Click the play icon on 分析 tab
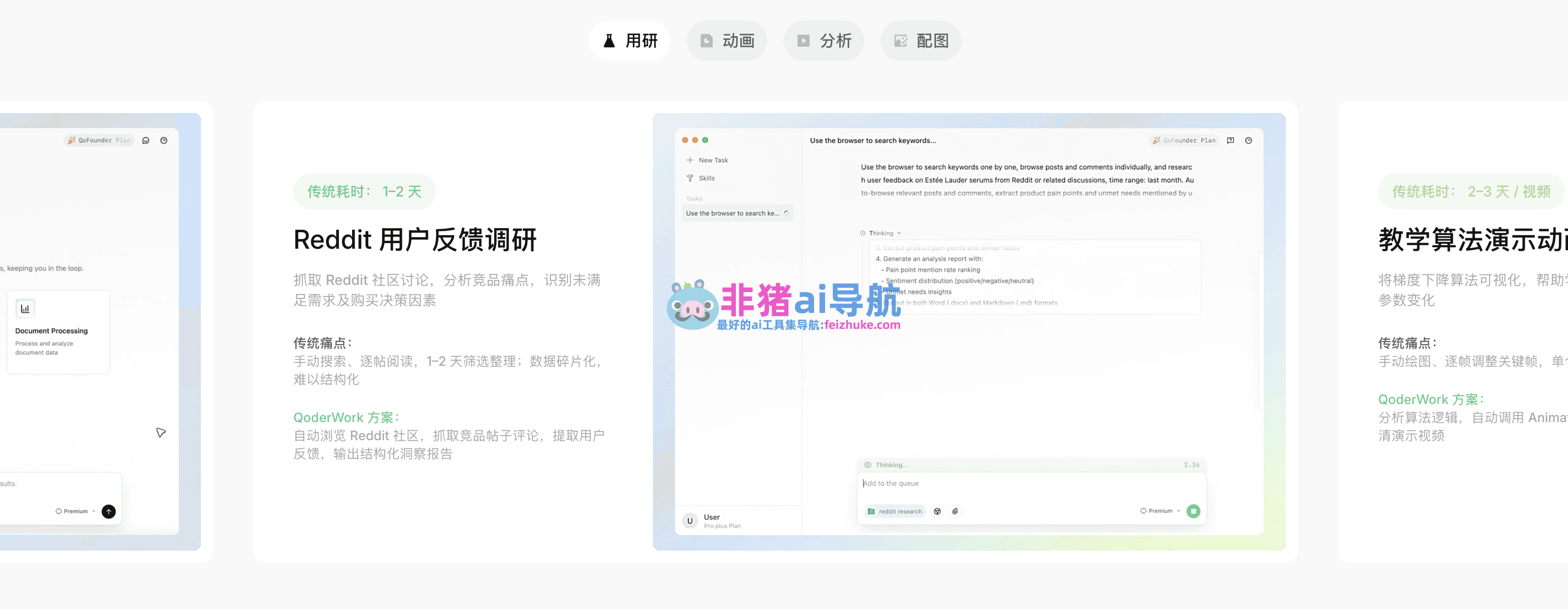The width and height of the screenshot is (1568, 609). (x=804, y=41)
